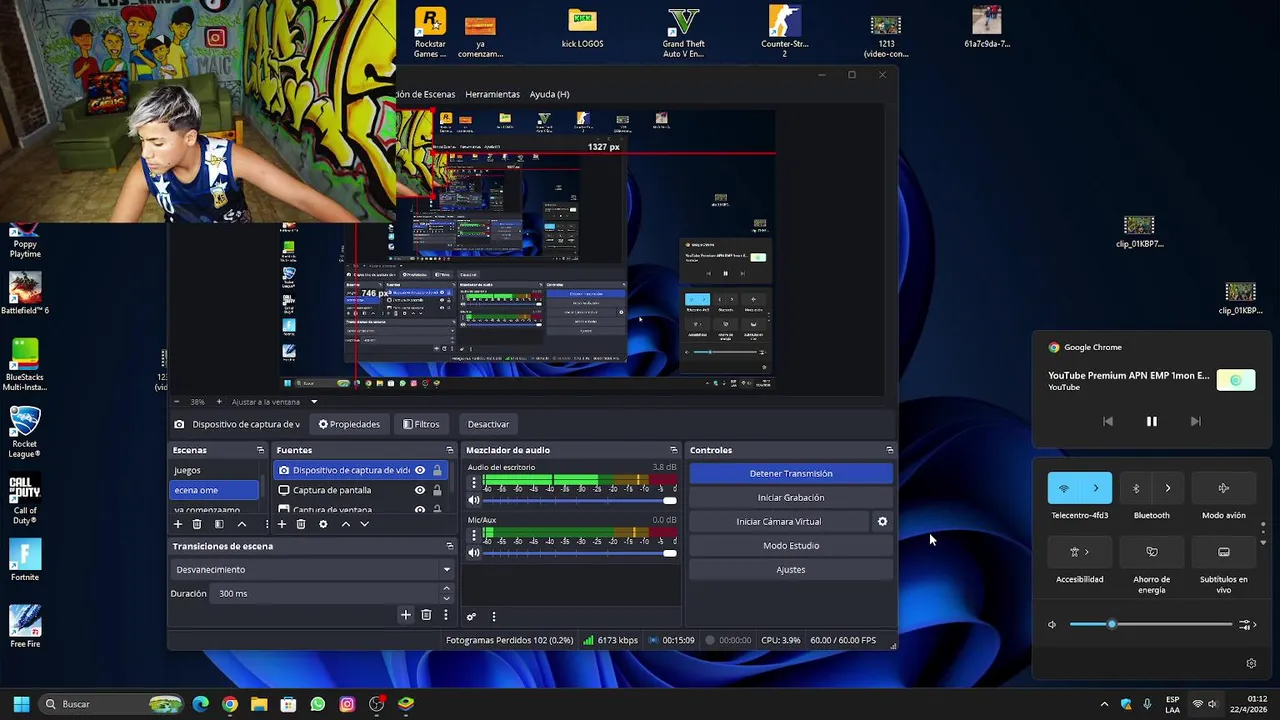This screenshot has width=1280, height=720.
Task: Open Mic/Aux channel options dots
Action: (474, 536)
